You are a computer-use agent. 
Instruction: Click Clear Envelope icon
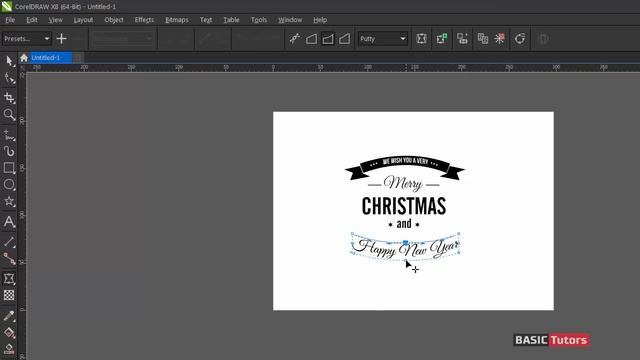(500, 39)
